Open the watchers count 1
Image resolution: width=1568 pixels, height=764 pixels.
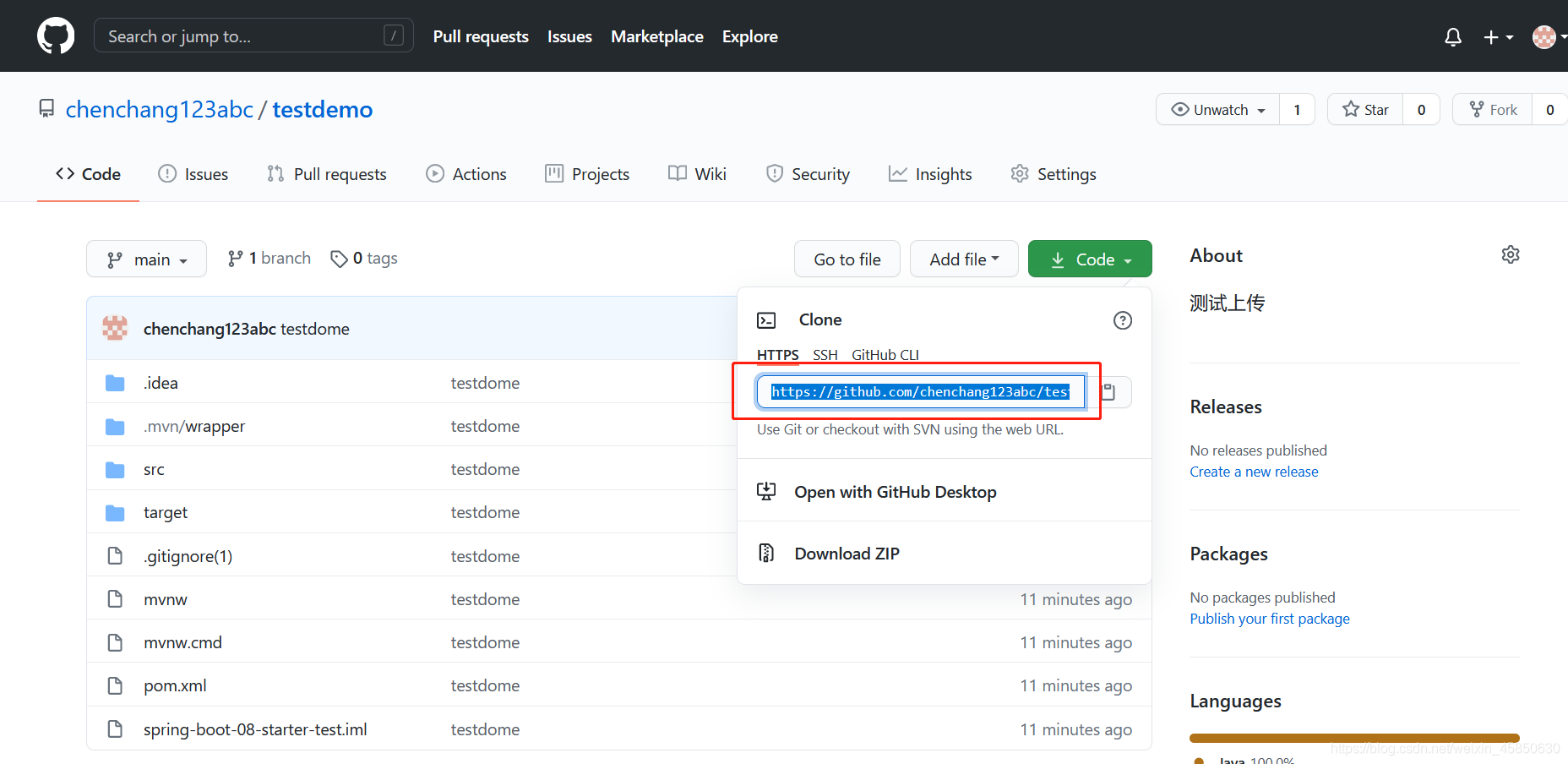(x=1297, y=110)
